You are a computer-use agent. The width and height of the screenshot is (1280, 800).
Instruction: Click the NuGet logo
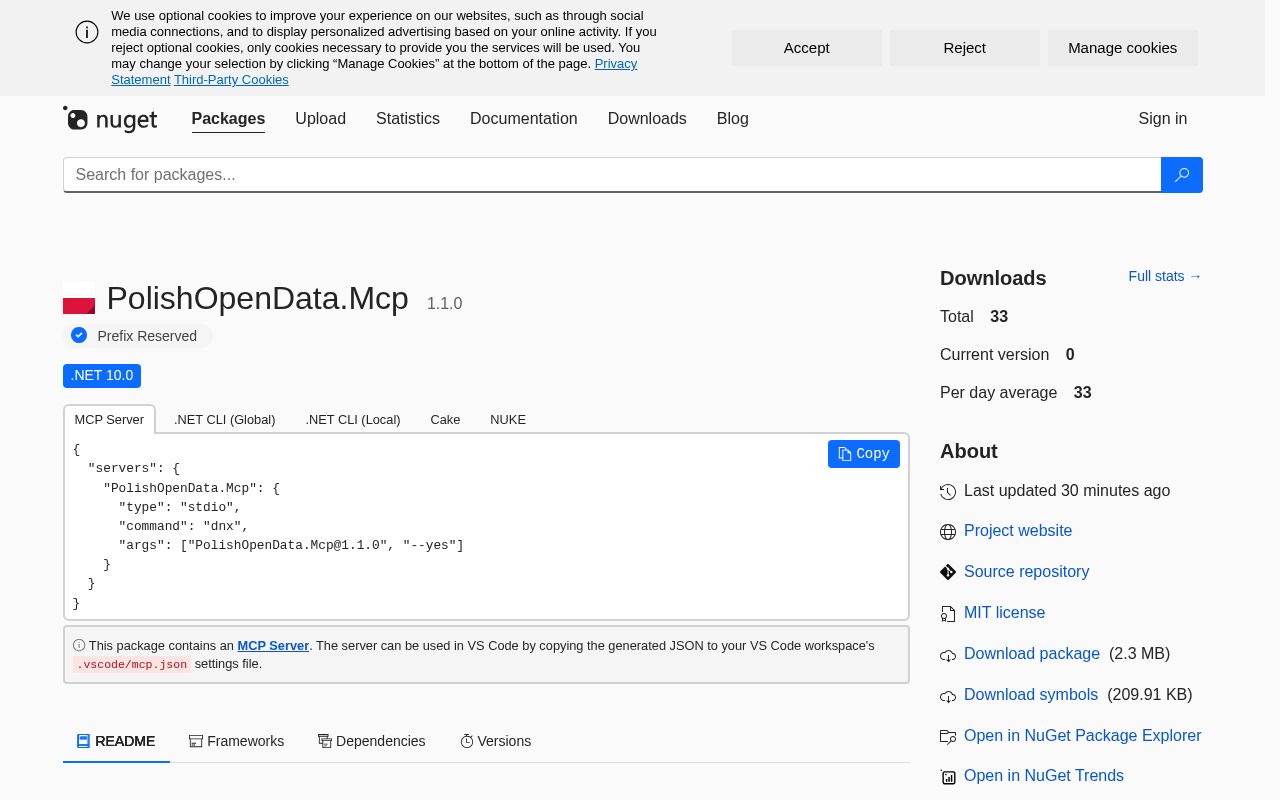coord(110,119)
